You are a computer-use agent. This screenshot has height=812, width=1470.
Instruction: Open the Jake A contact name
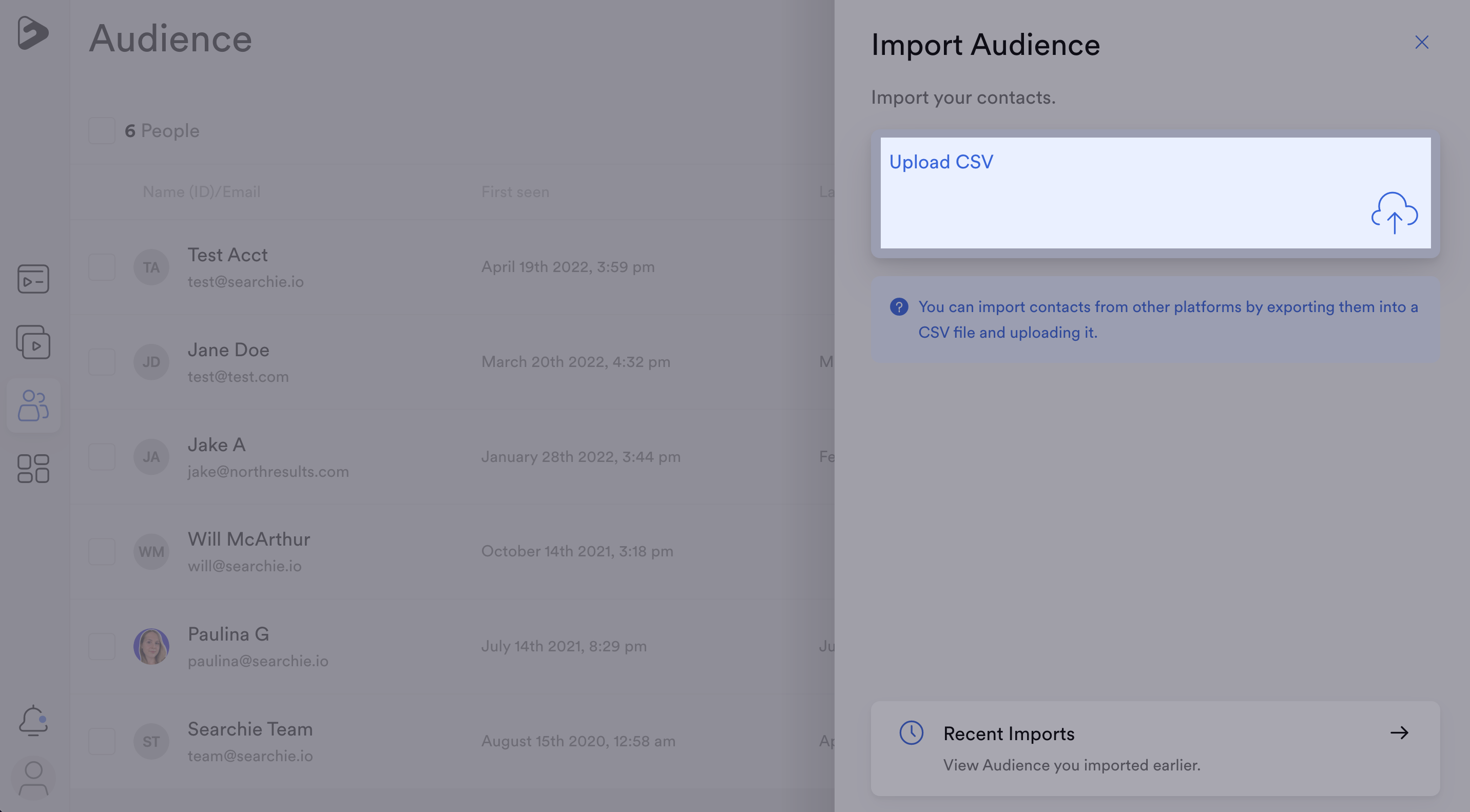tap(216, 444)
